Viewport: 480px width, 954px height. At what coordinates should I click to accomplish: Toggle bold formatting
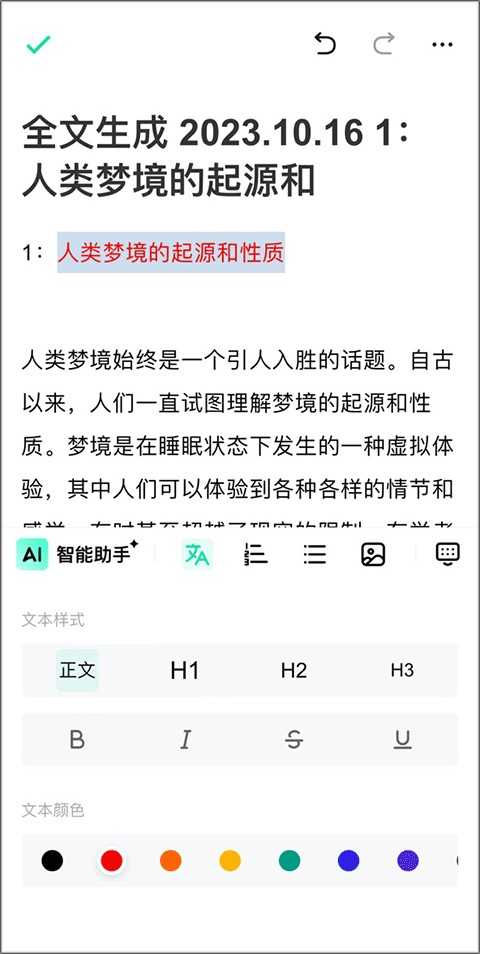coord(77,740)
